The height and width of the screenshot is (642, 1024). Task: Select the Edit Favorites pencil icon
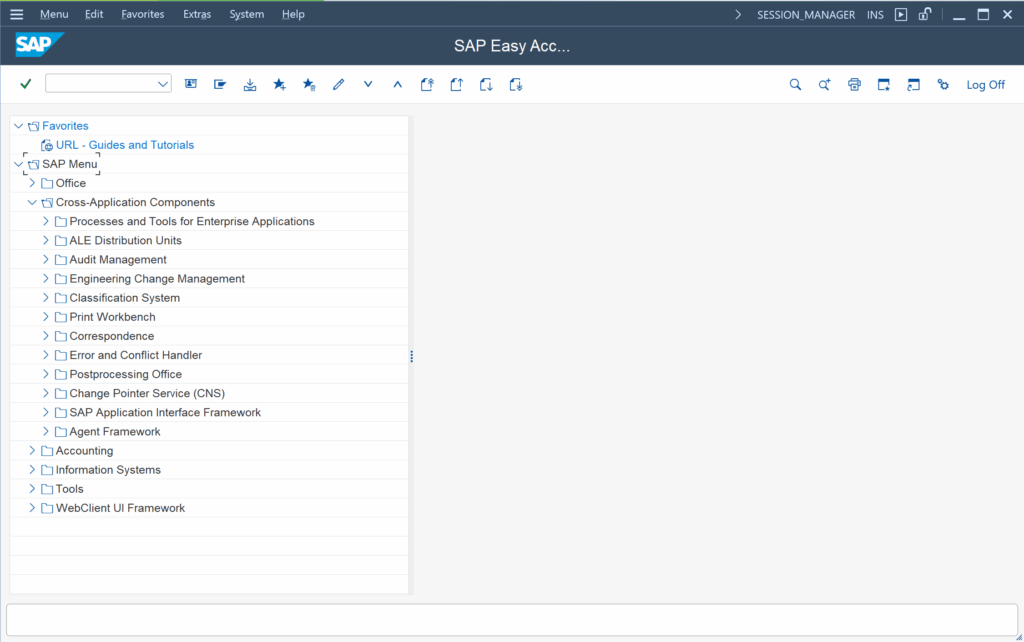point(338,84)
